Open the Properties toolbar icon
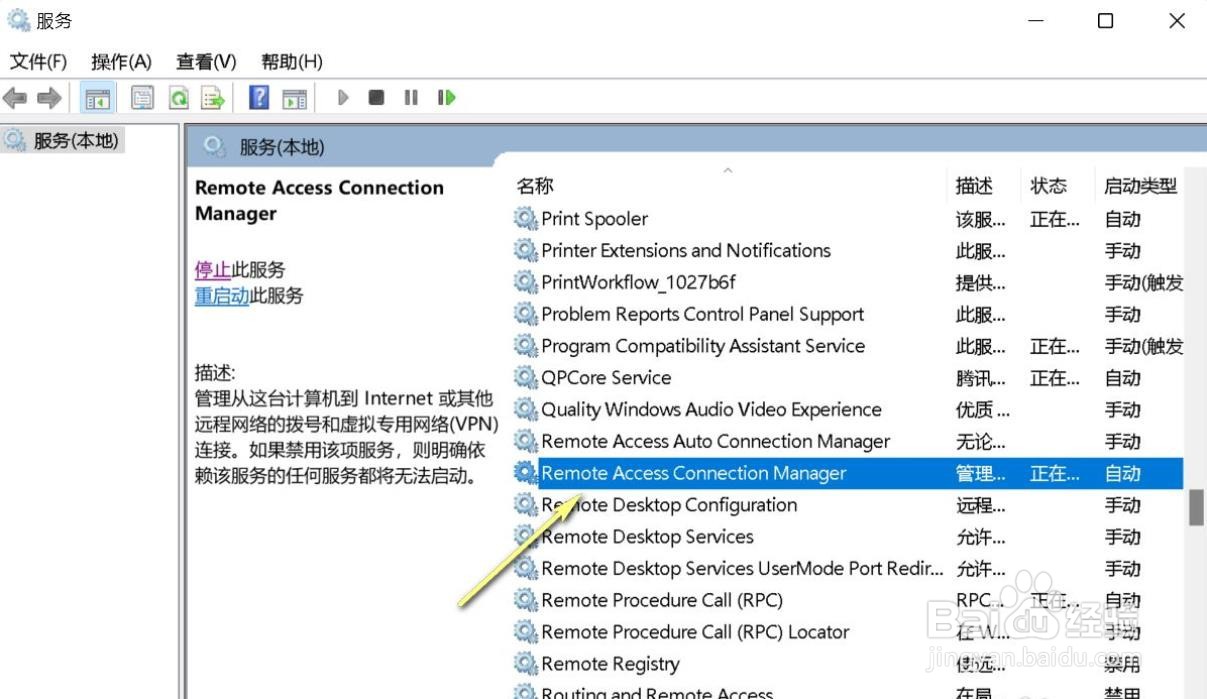Screen dimensions: 1207x699 click(x=143, y=98)
